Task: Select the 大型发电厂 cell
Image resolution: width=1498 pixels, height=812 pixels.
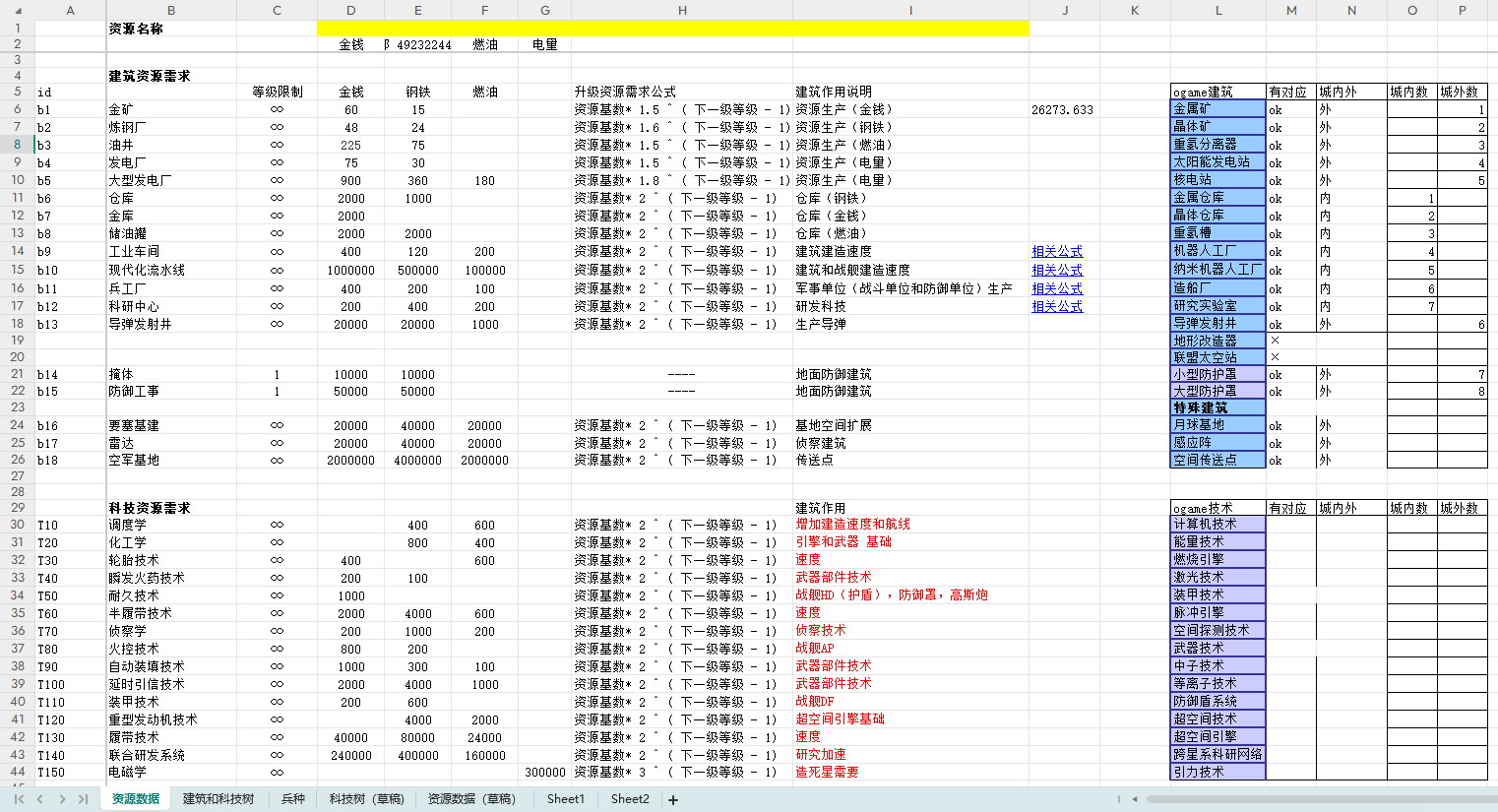Action: [x=171, y=181]
